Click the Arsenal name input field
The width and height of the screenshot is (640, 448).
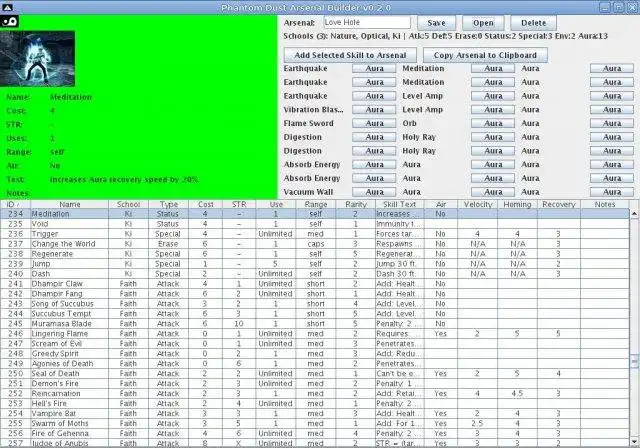click(x=367, y=22)
